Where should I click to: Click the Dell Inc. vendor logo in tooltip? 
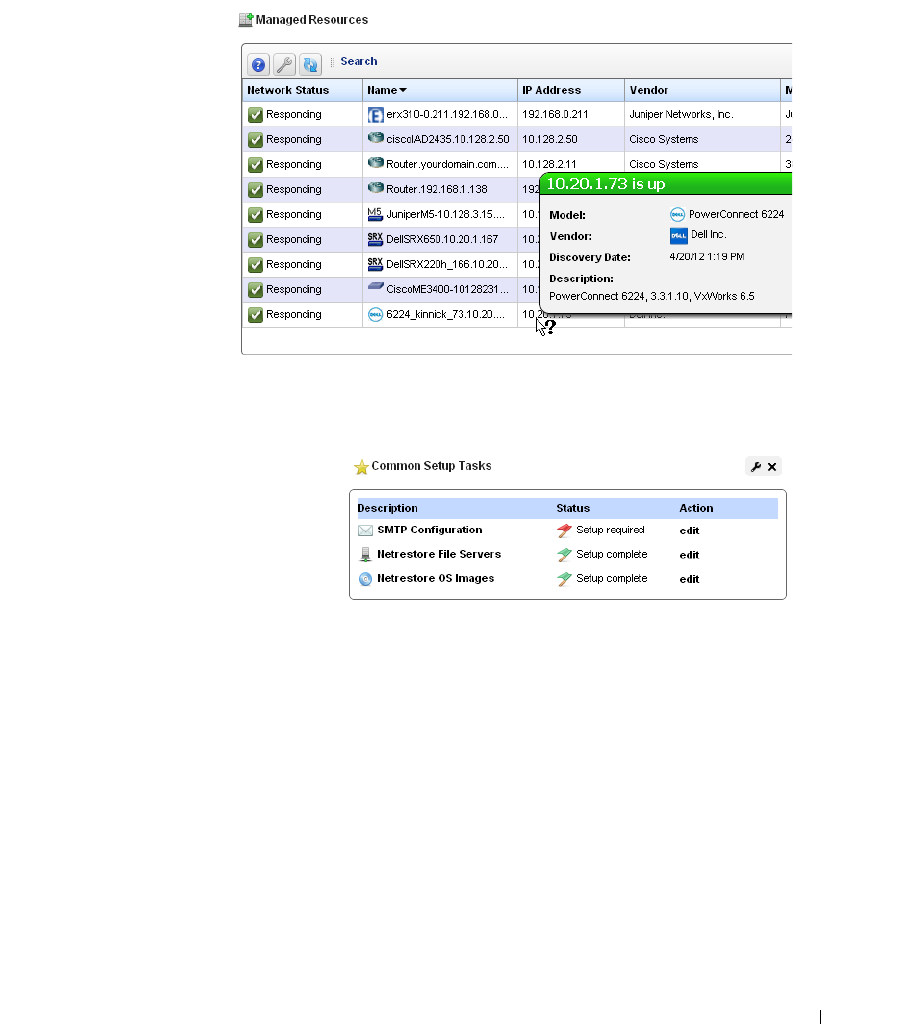click(679, 236)
